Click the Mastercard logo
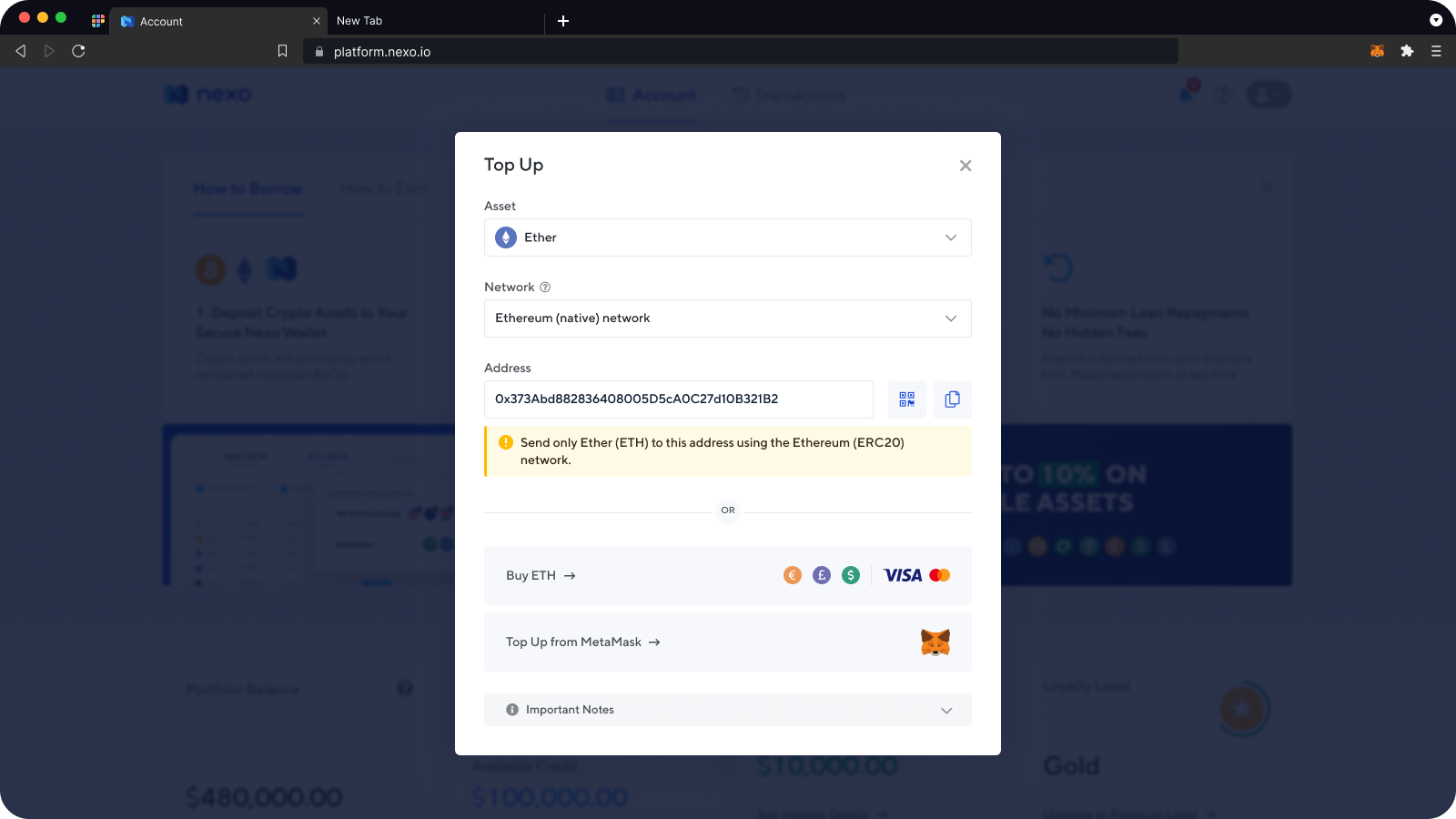 (x=940, y=575)
